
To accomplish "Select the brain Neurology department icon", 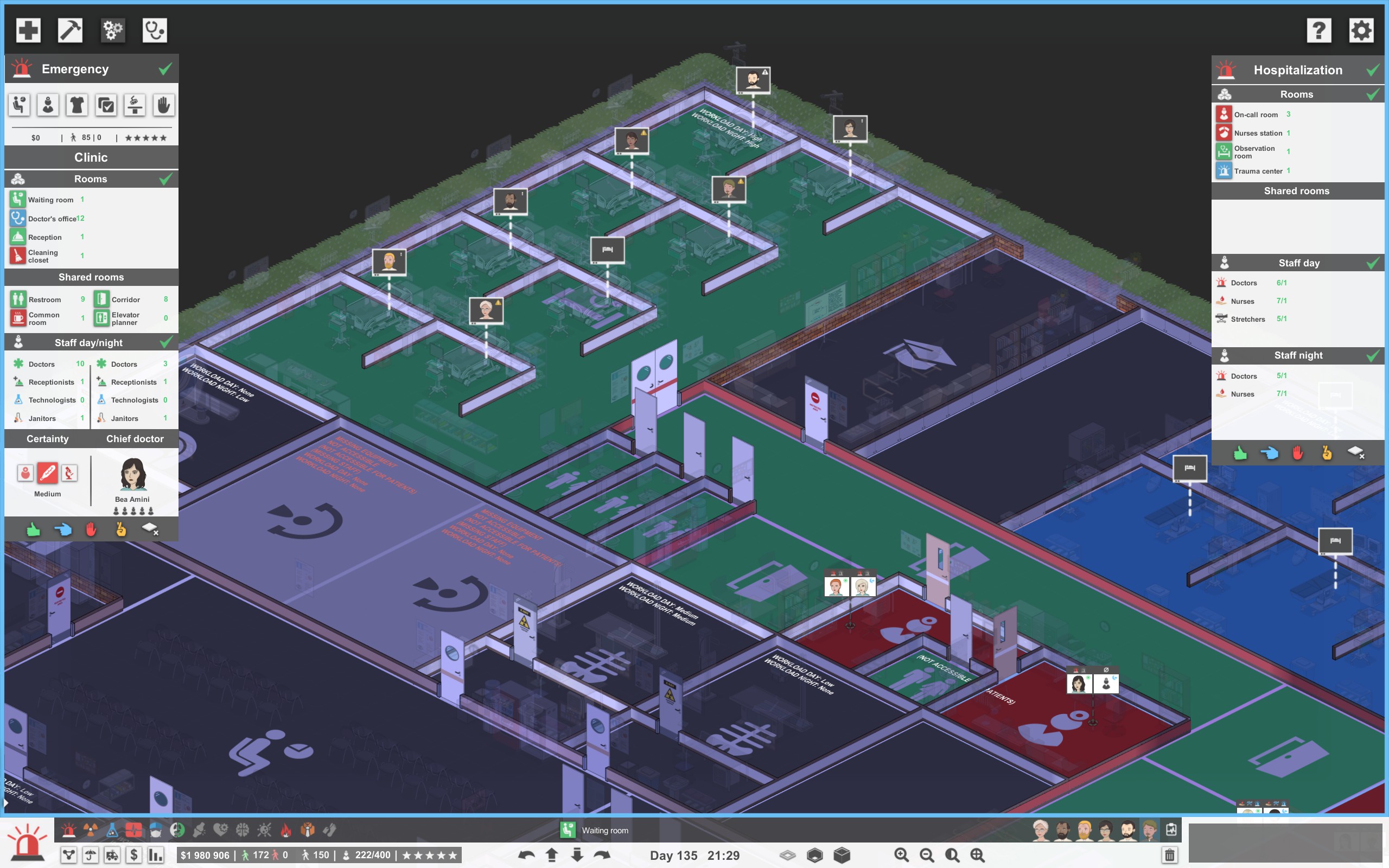I will [242, 829].
